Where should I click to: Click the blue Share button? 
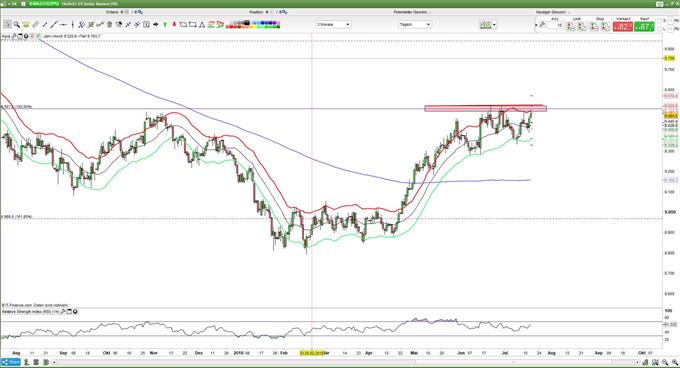point(10,362)
